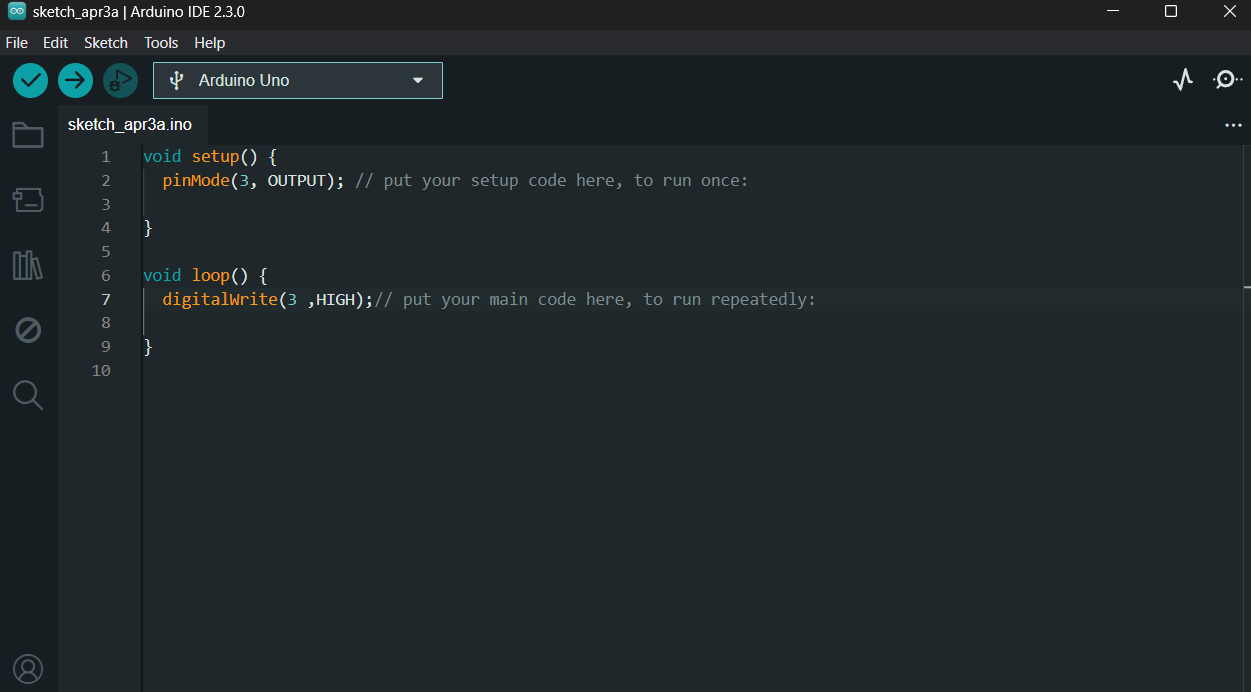This screenshot has width=1251, height=692.
Task: Open the Help menu
Action: pos(210,43)
